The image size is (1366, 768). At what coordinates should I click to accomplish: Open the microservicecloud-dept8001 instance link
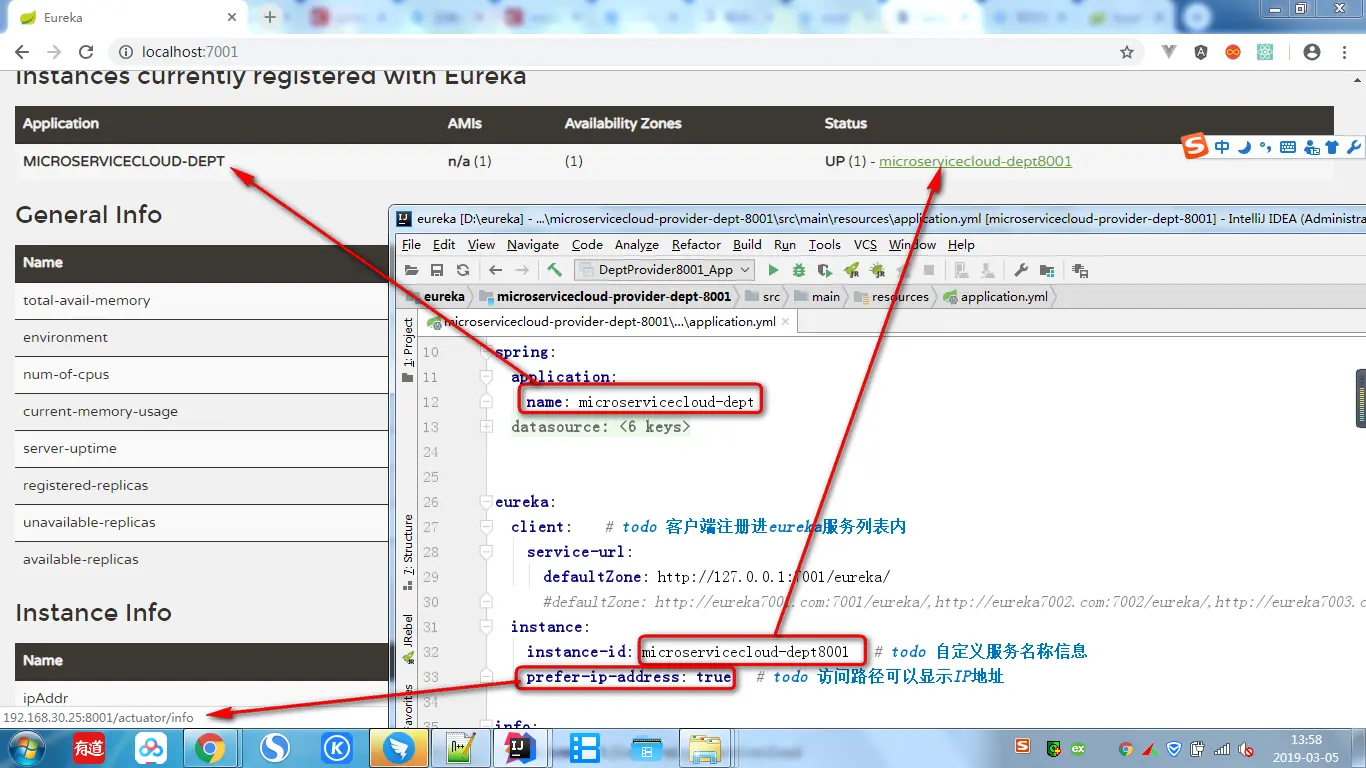pyautogui.click(x=975, y=161)
